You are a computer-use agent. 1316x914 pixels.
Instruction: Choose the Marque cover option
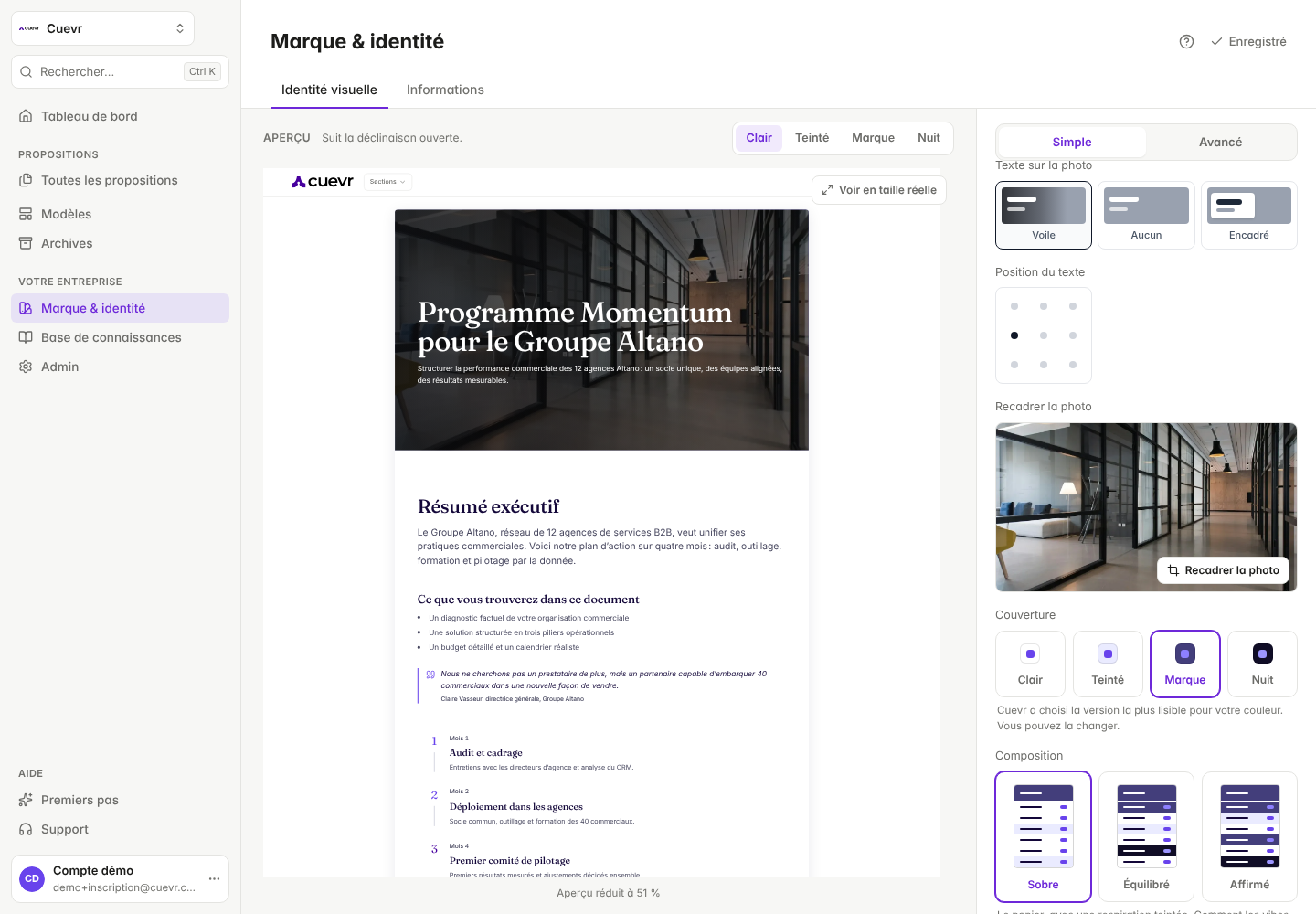(x=1185, y=664)
